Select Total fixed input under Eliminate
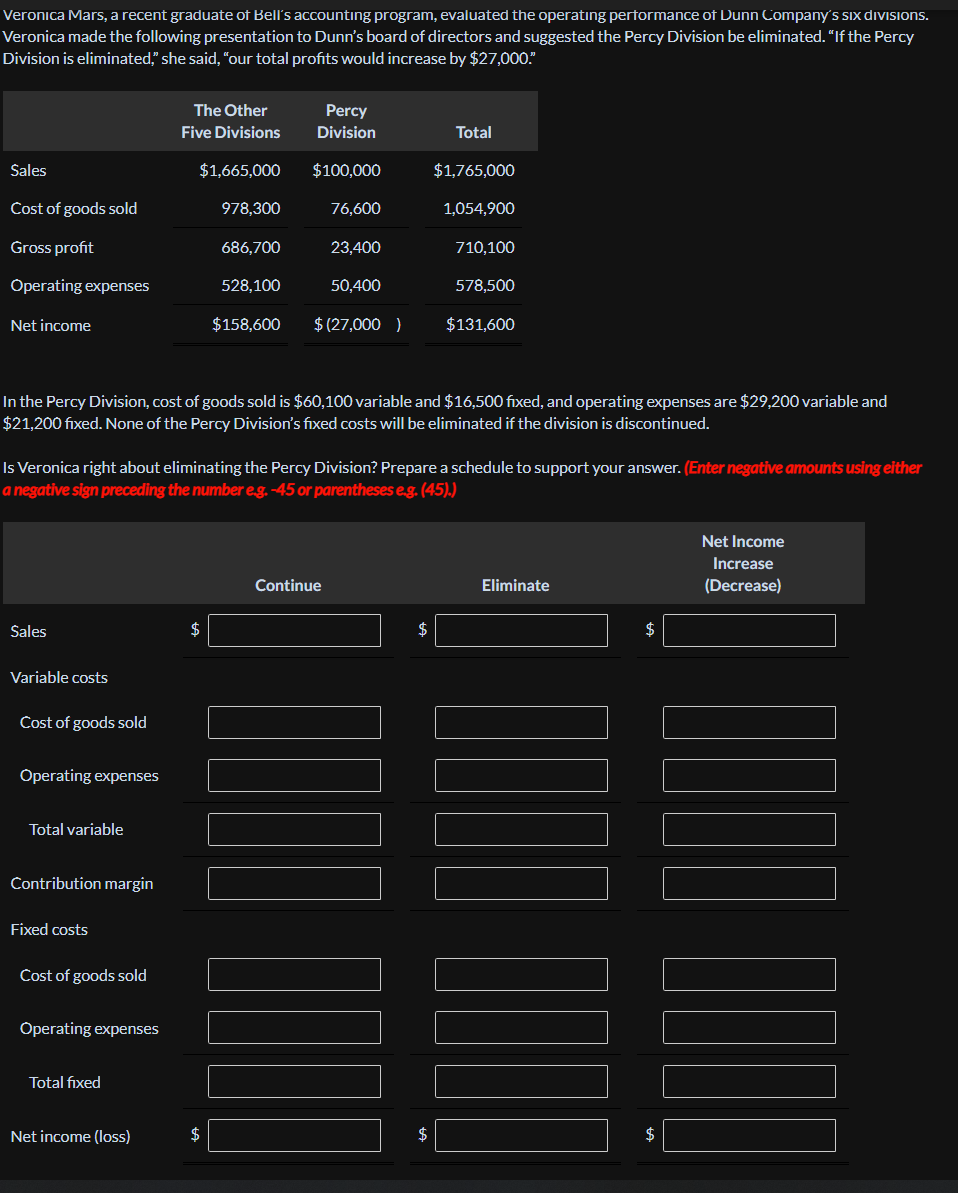The image size is (958, 1193). (x=521, y=1082)
